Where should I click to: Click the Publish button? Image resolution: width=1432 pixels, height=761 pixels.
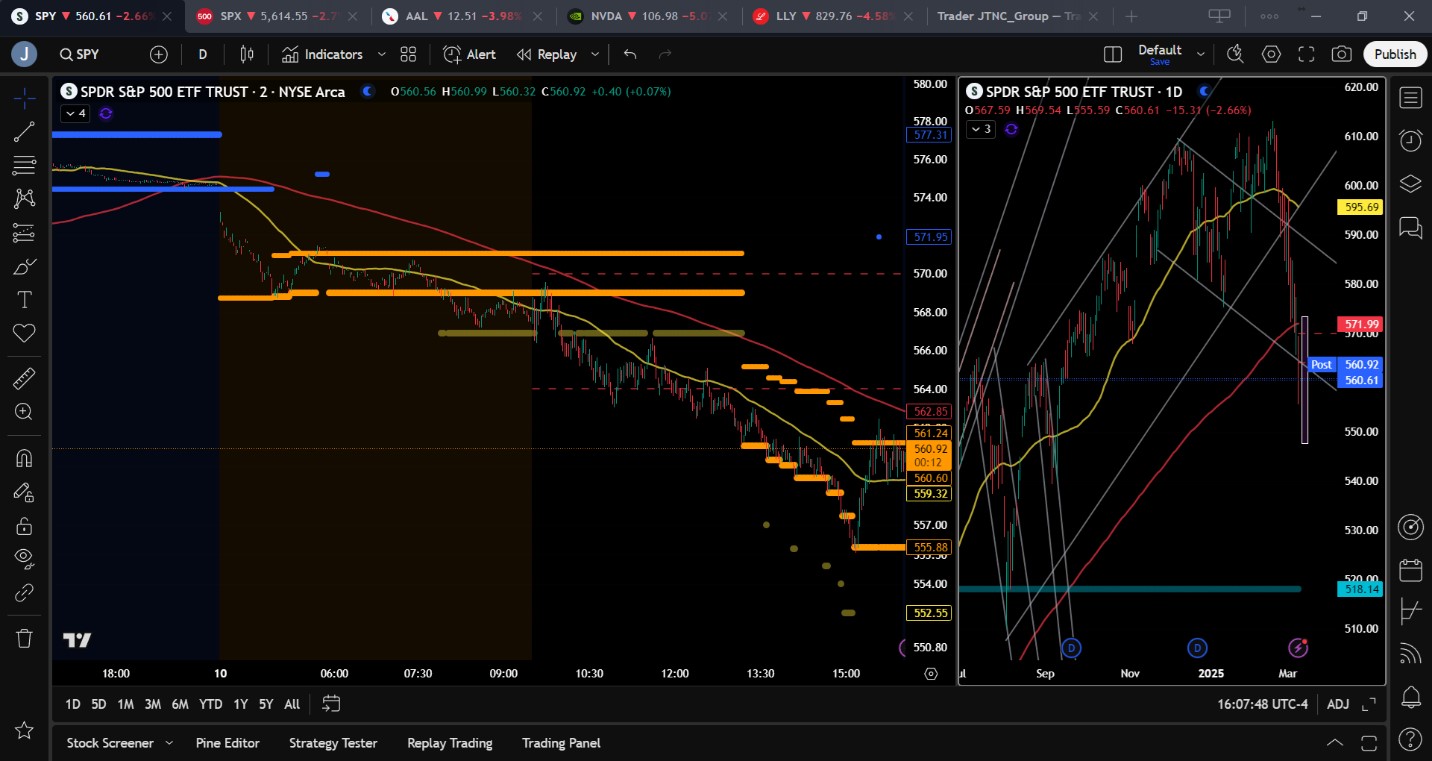point(1395,55)
